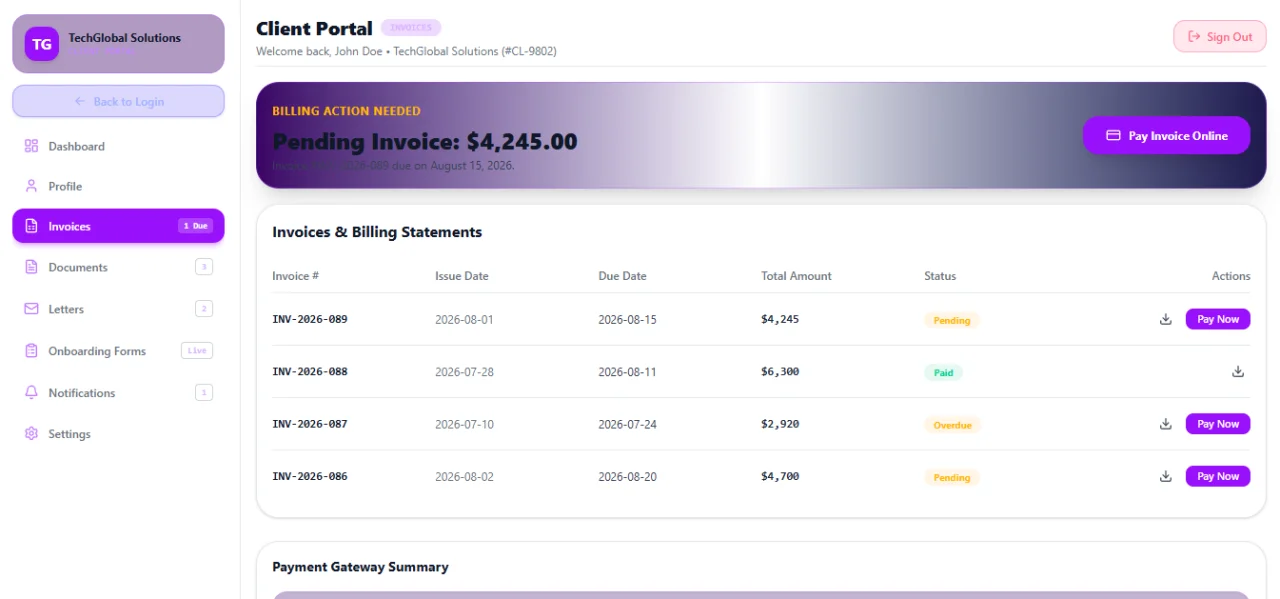Click invoice number INV-2026-087
Image resolution: width=1280 pixels, height=599 pixels.
point(310,424)
